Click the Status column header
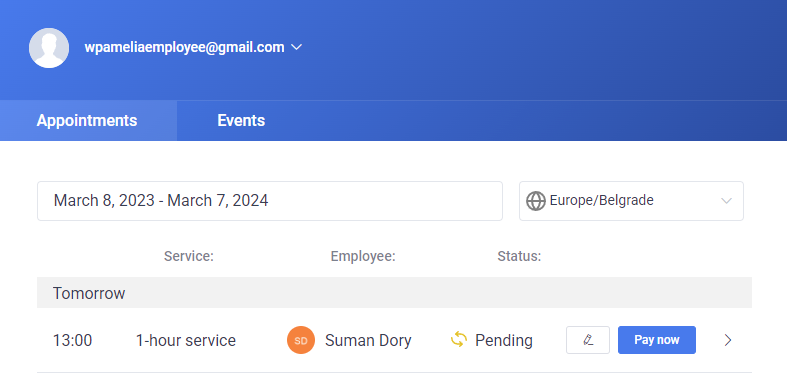The width and height of the screenshot is (787, 389). click(x=519, y=256)
